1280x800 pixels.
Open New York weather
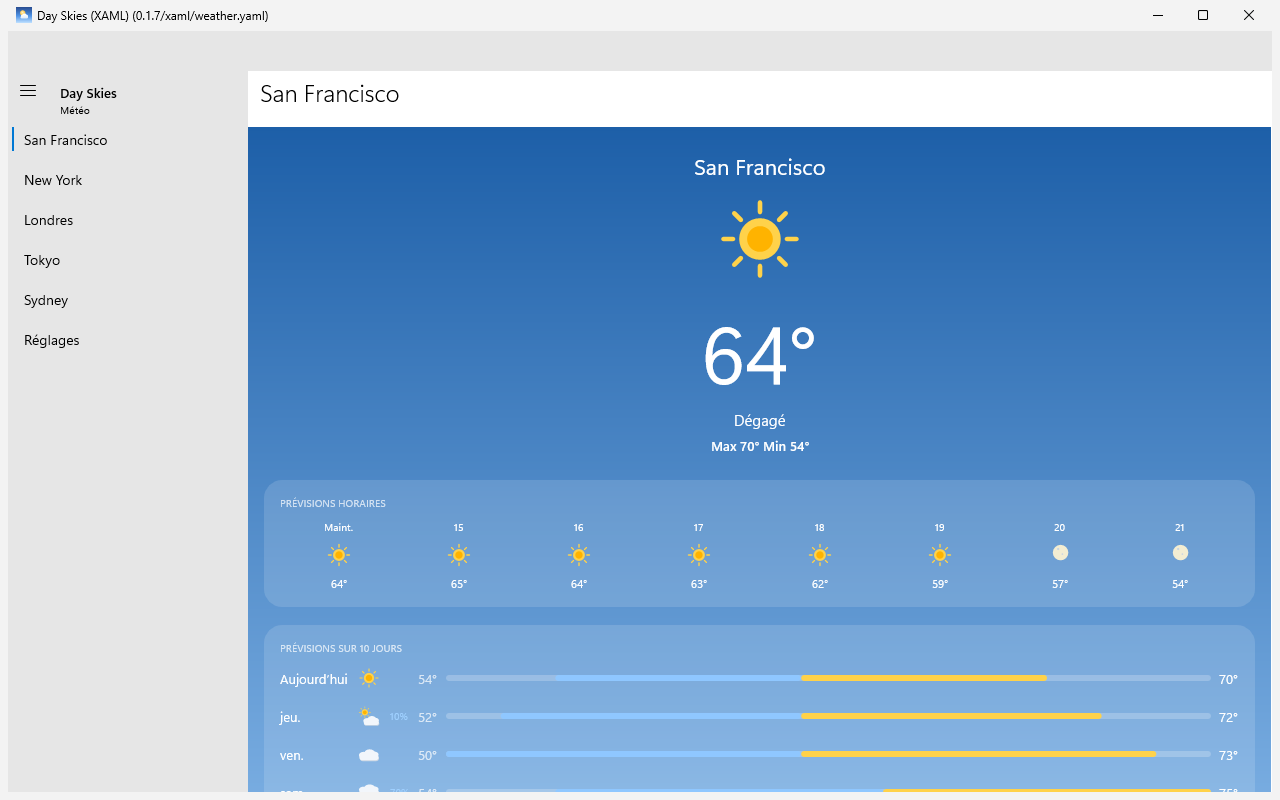tap(128, 180)
